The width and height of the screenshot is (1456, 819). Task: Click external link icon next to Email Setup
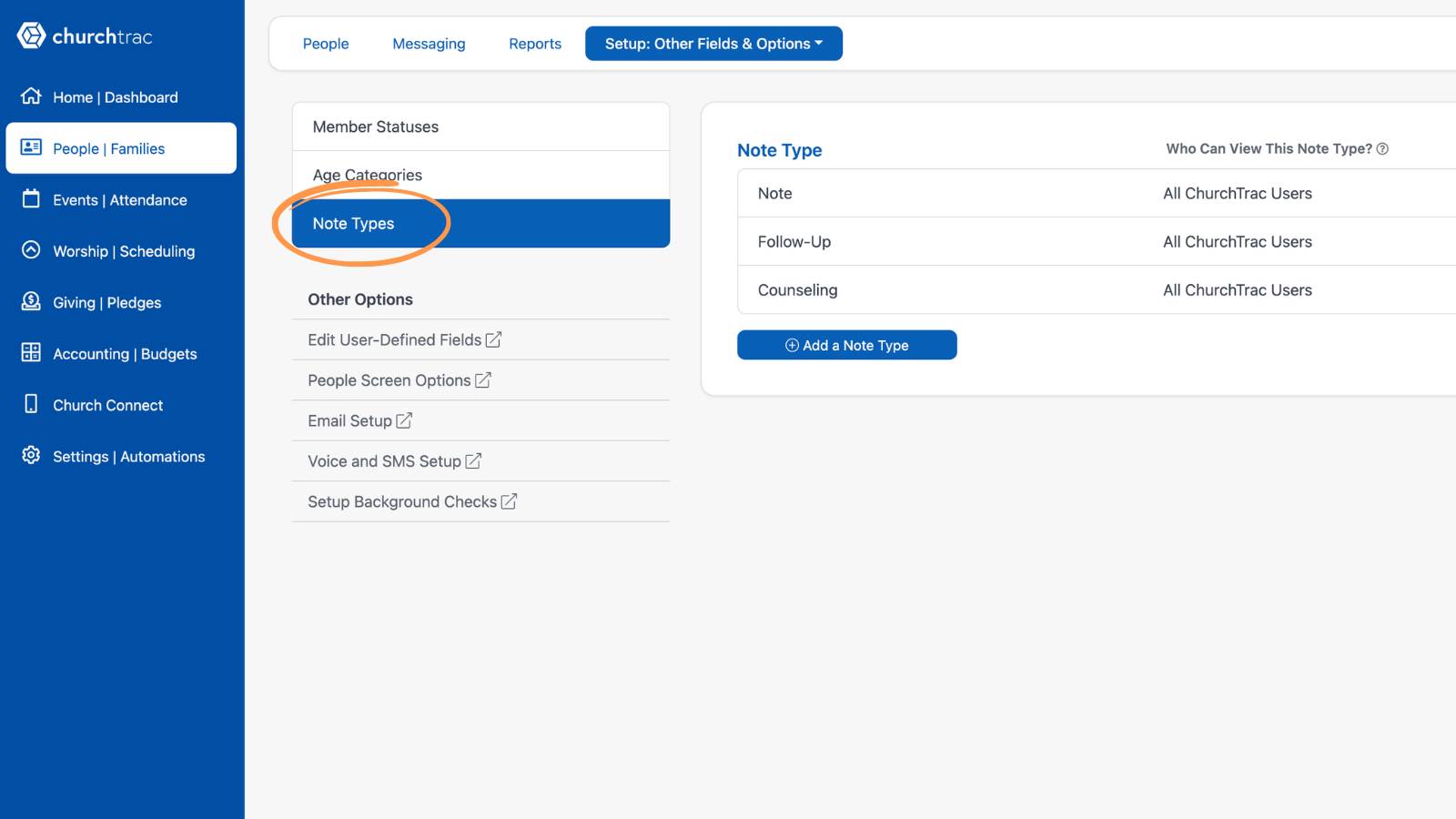click(x=404, y=420)
